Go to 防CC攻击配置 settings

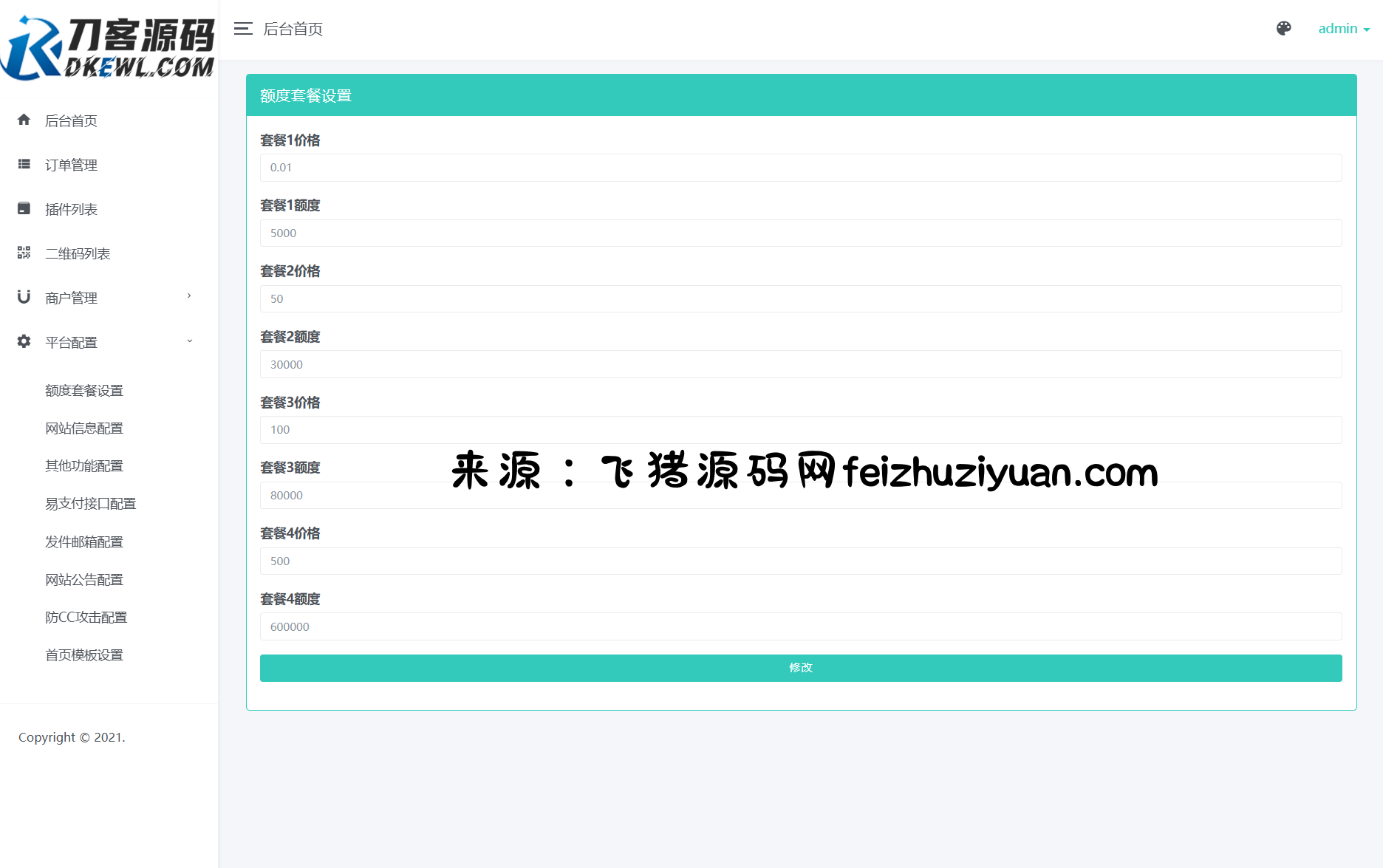point(86,618)
